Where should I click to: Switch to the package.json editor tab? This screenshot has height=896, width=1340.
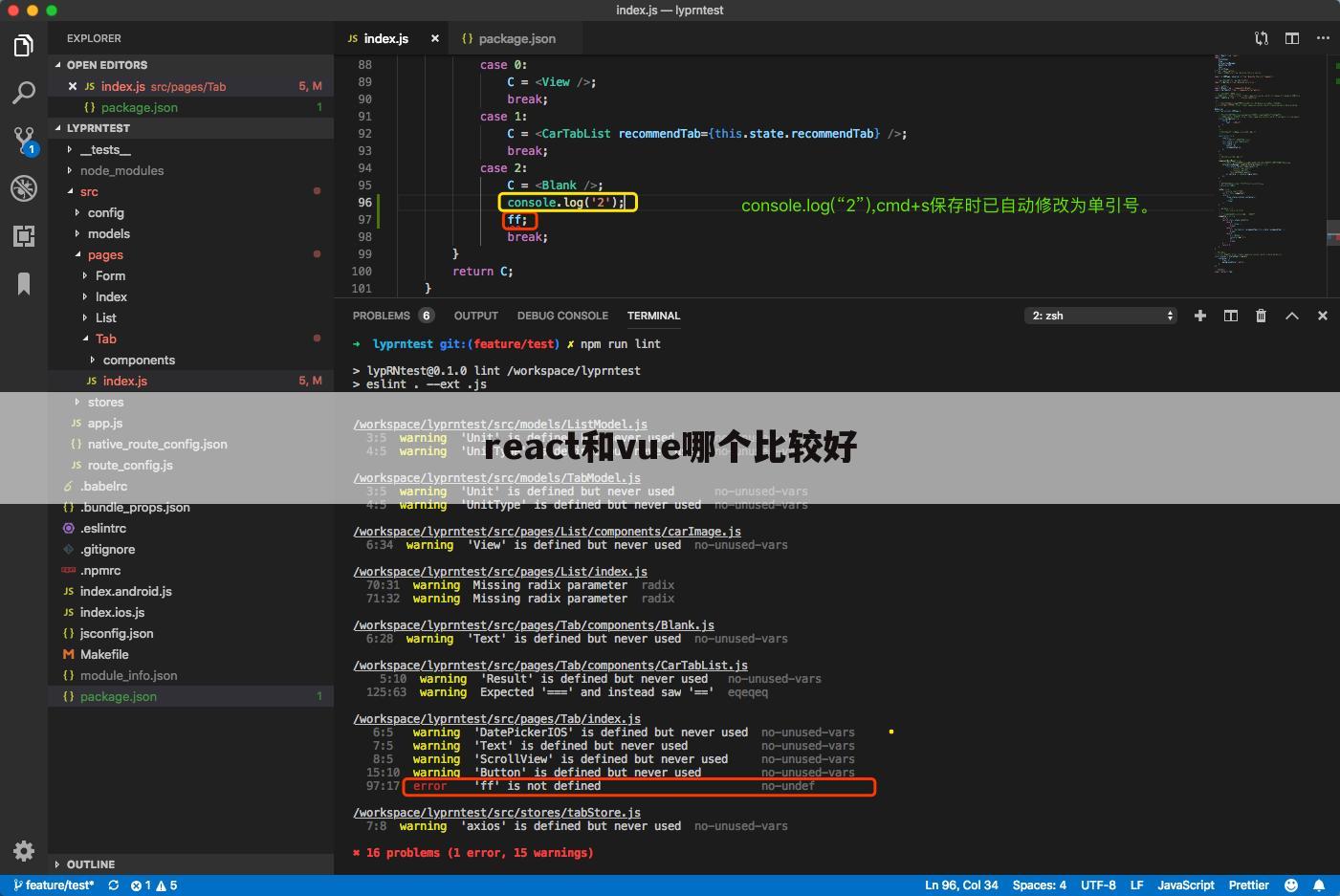point(517,38)
